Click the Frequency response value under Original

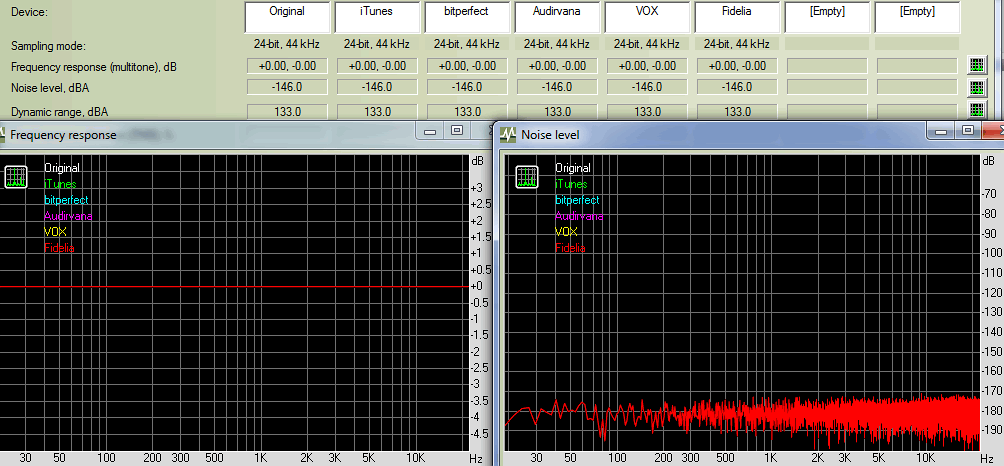pos(287,66)
